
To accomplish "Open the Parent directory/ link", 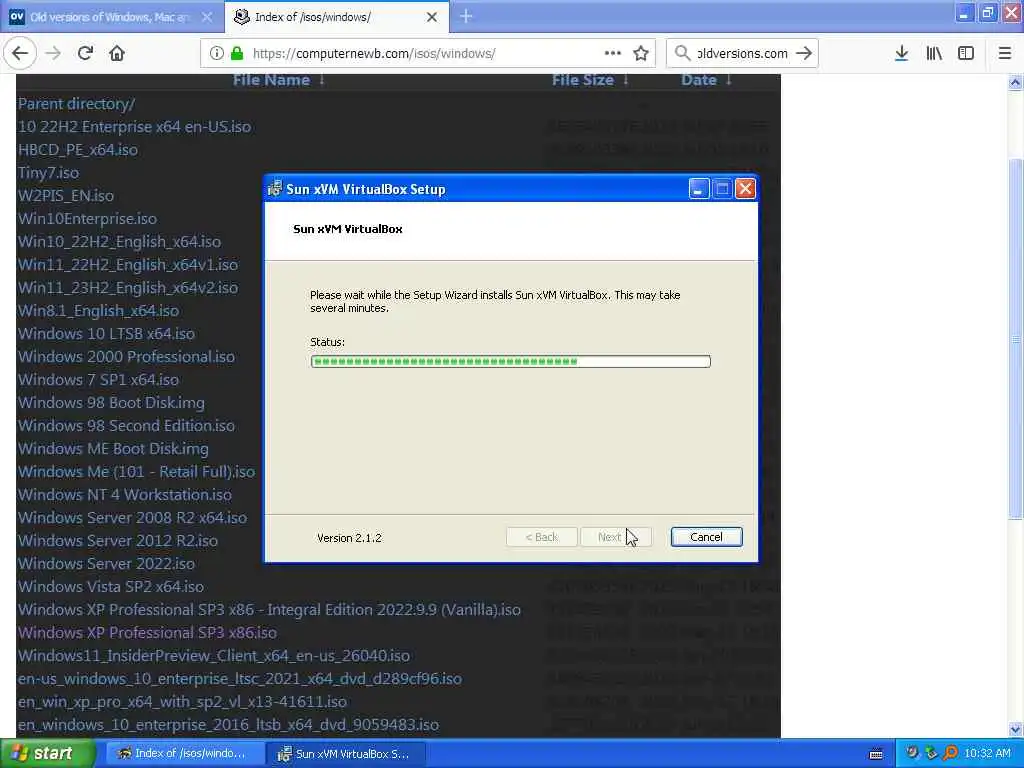I will point(76,104).
